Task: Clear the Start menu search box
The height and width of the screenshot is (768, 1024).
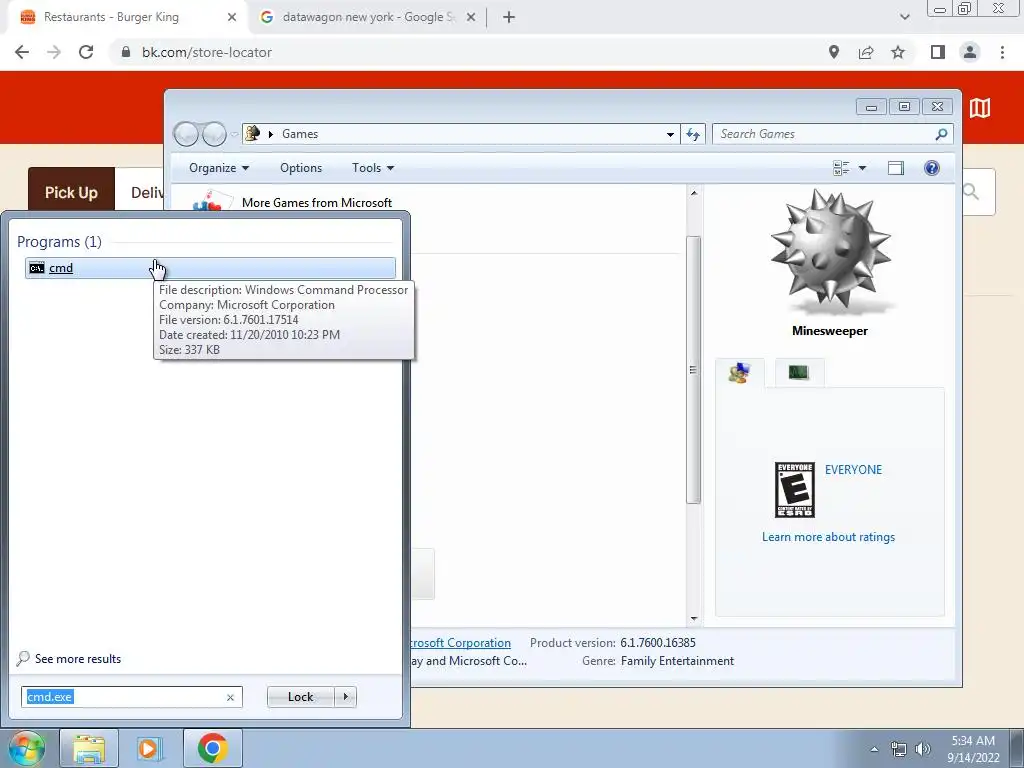Action: [230, 697]
